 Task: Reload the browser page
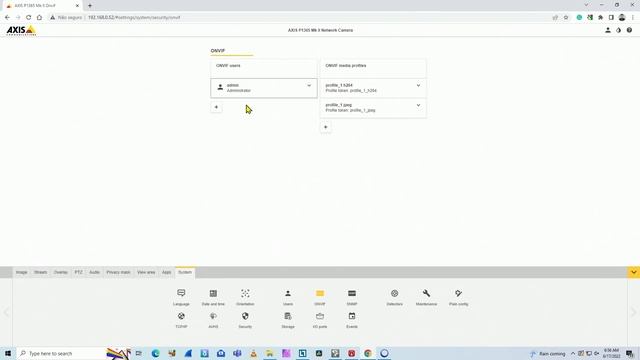click(x=29, y=18)
